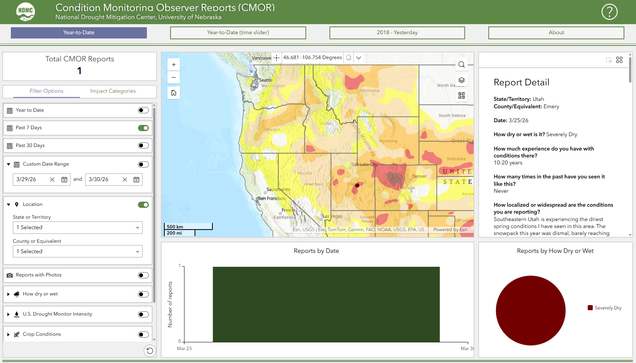Toggle the Crop Conditions filter
The width and height of the screenshot is (636, 363).
(x=143, y=334)
